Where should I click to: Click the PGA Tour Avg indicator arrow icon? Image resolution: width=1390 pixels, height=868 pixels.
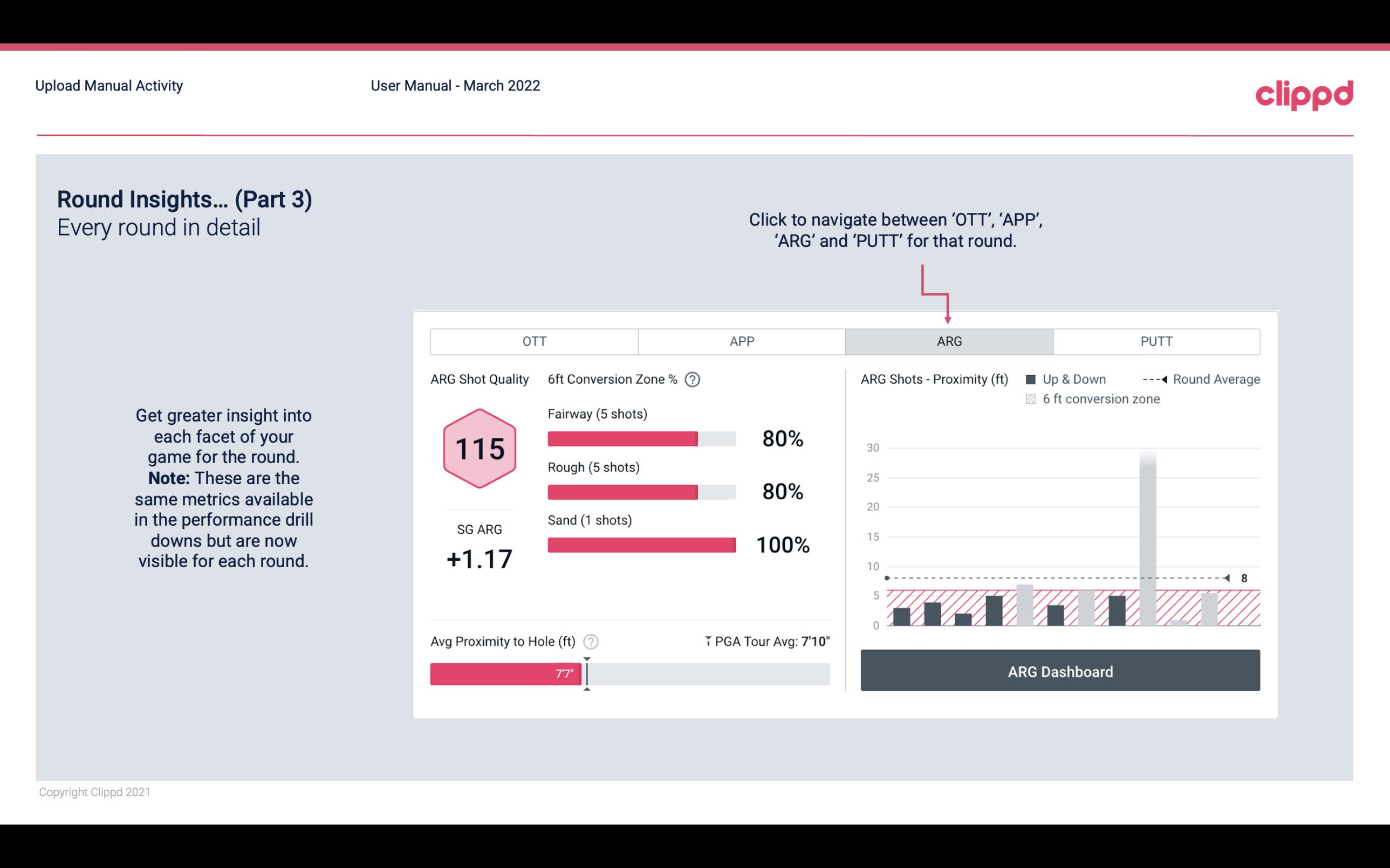click(706, 641)
